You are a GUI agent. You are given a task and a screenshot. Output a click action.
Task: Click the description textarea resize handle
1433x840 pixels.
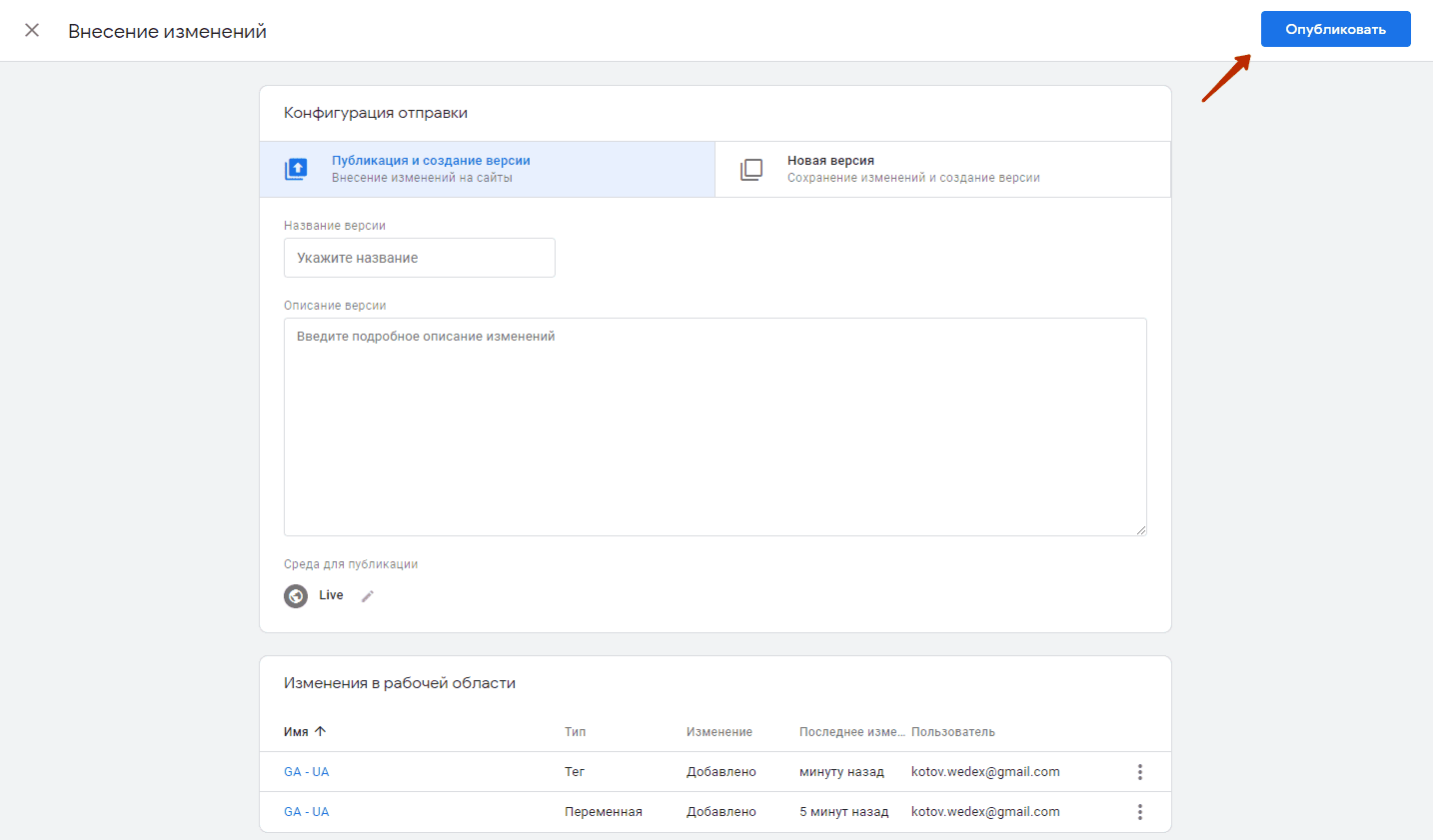[x=1140, y=529]
